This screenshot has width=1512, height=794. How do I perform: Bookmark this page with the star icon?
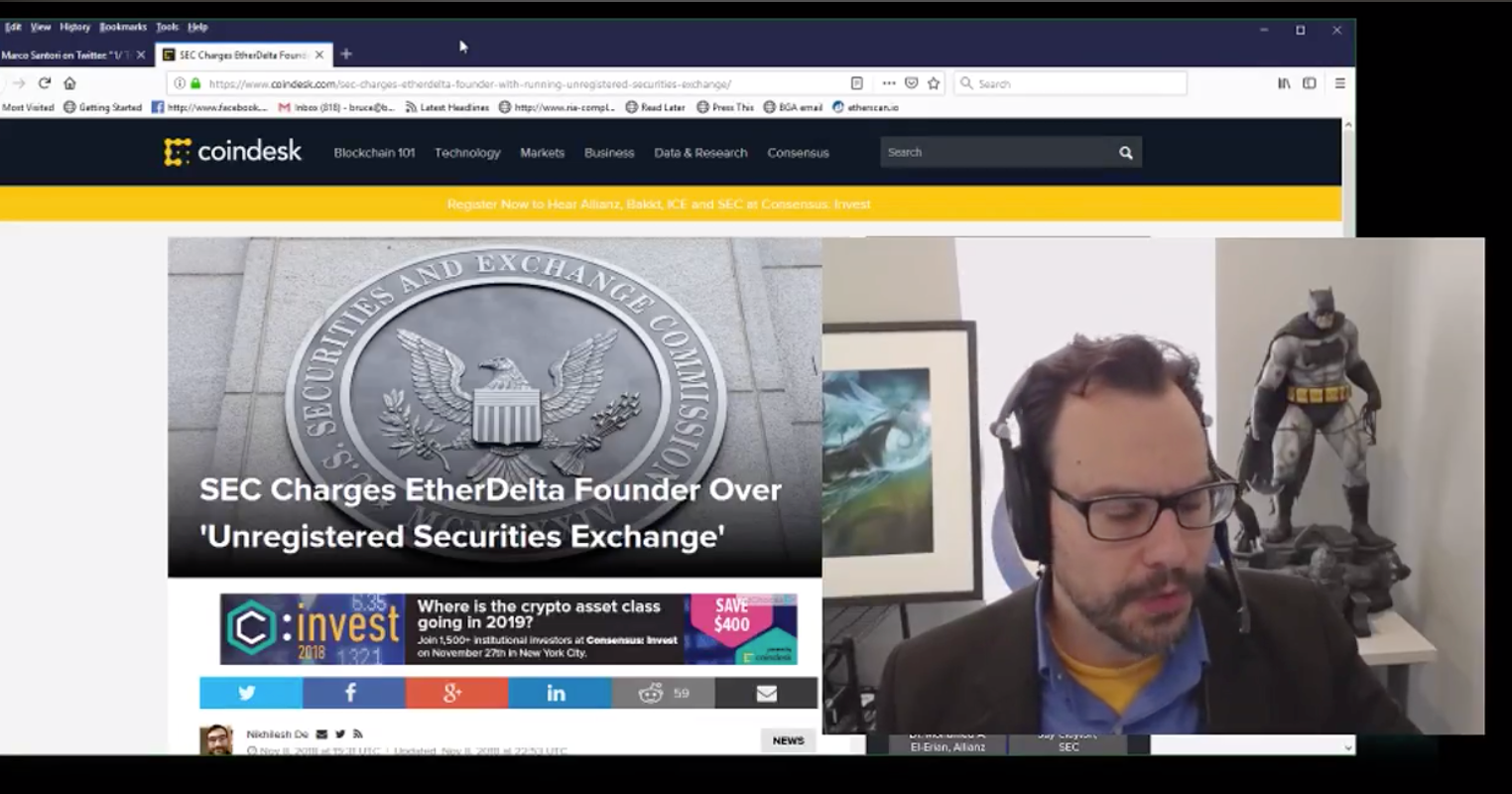934,83
